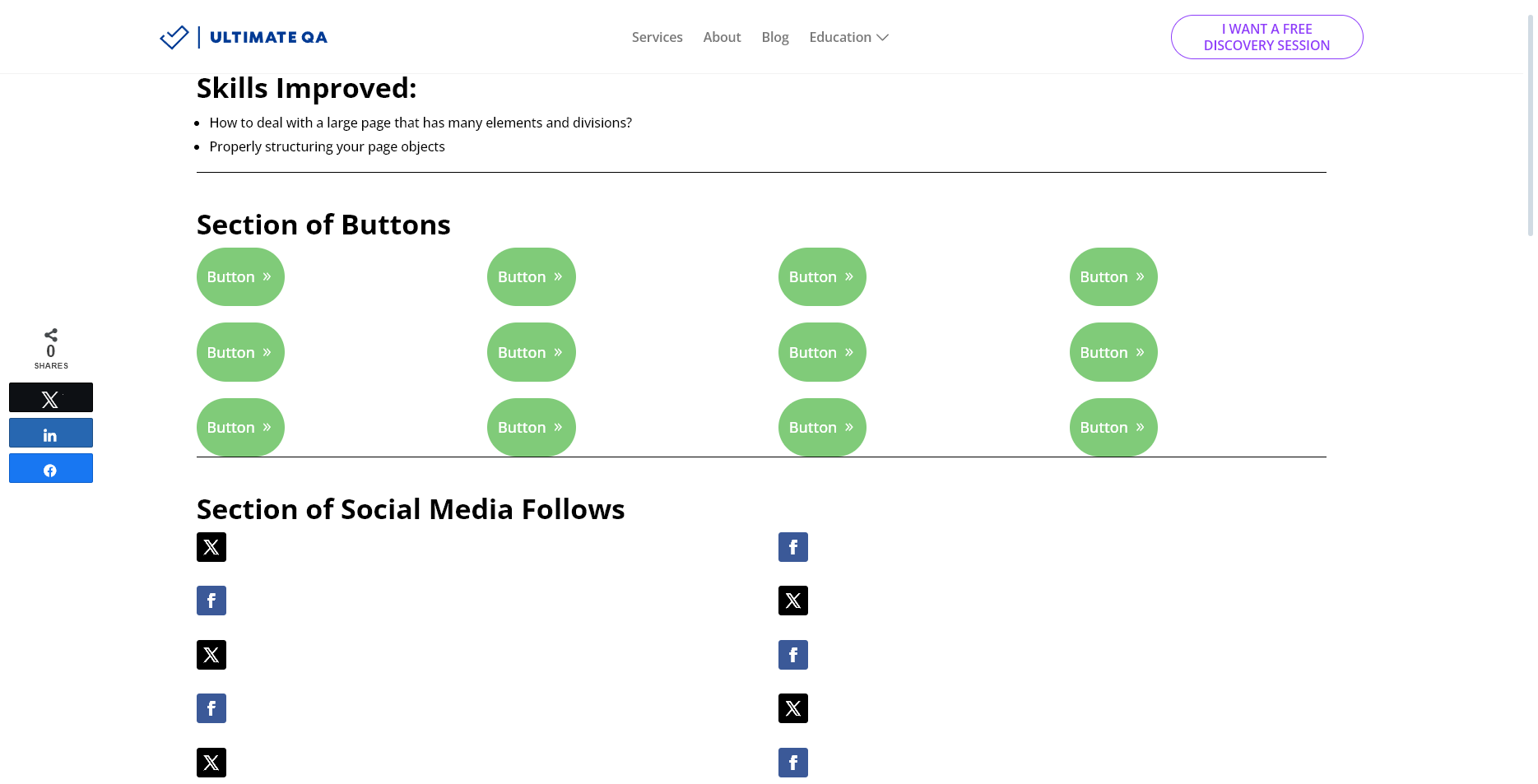
Task: Click bottom-right Facebook follow icon
Action: (793, 763)
